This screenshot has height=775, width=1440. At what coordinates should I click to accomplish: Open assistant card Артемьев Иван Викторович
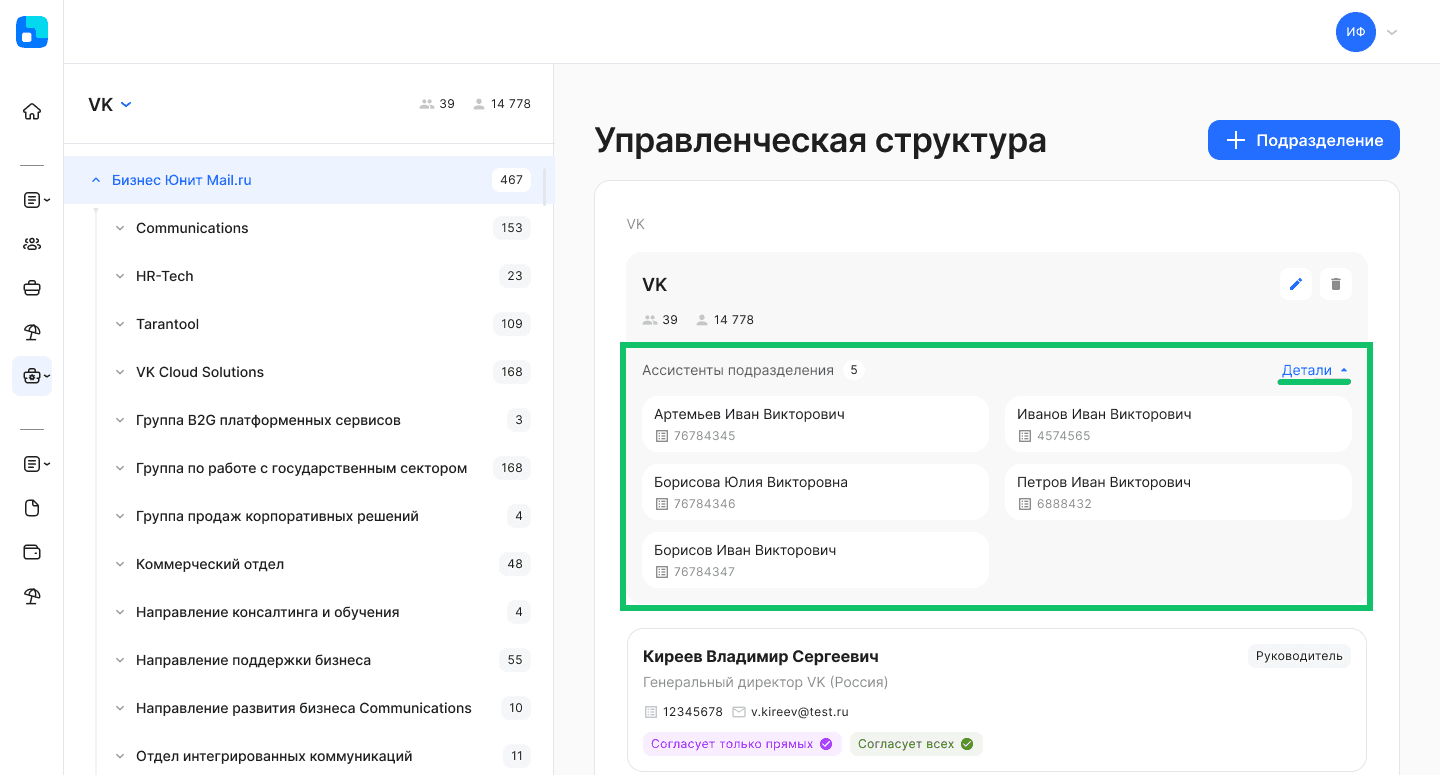(x=815, y=424)
